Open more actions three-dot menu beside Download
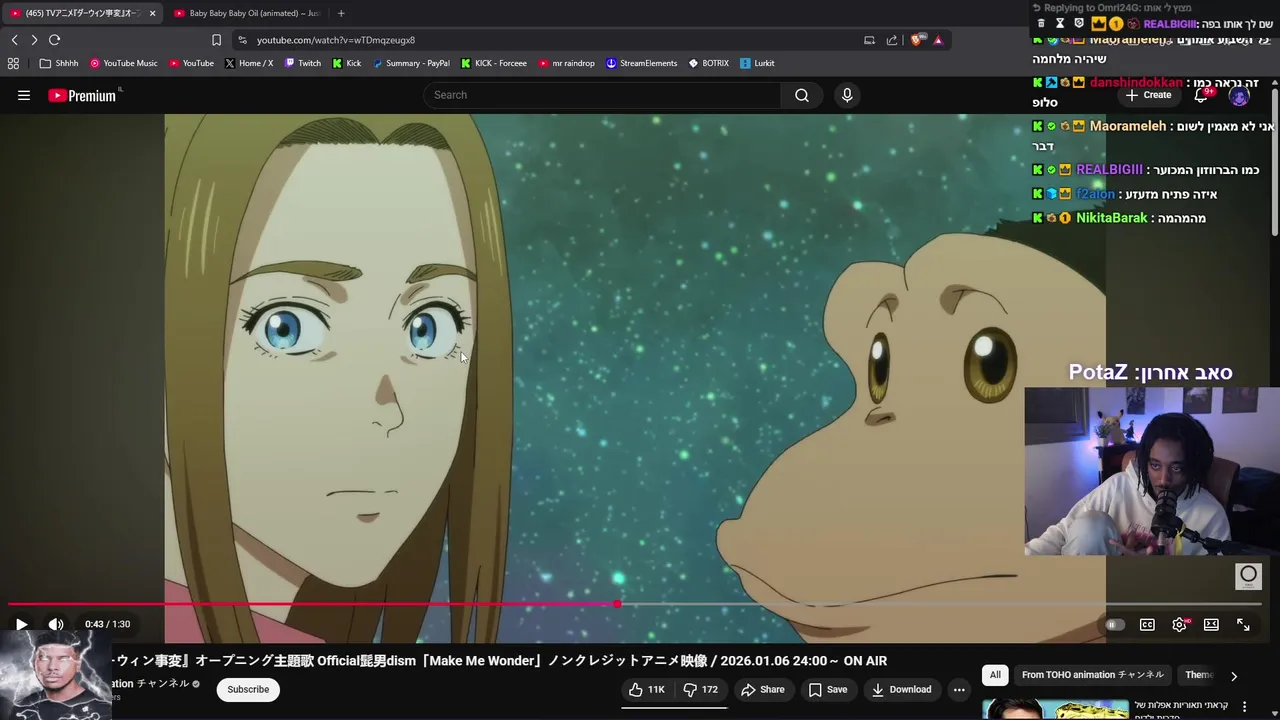This screenshot has width=1280, height=720. 959,689
